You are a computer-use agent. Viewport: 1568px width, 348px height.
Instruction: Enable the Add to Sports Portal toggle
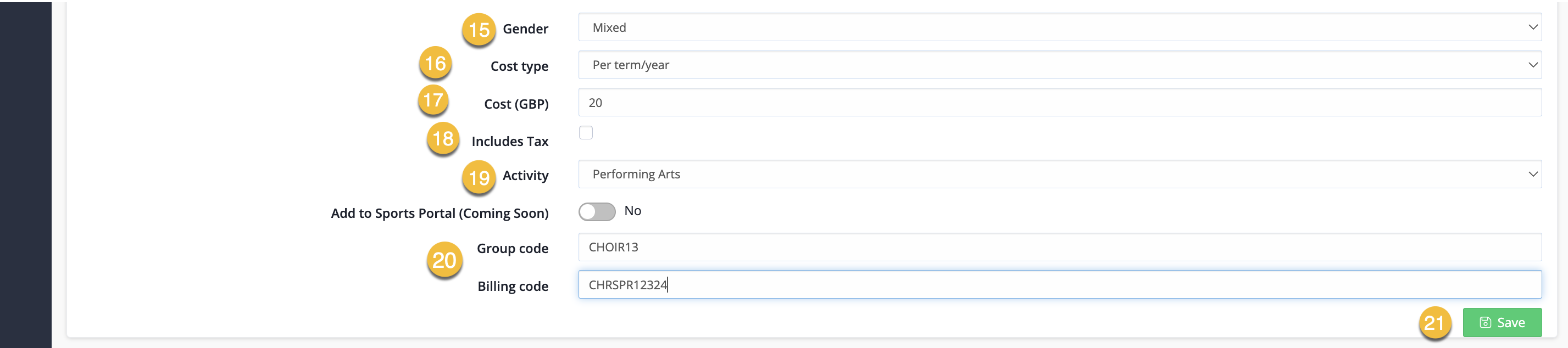[x=597, y=212]
